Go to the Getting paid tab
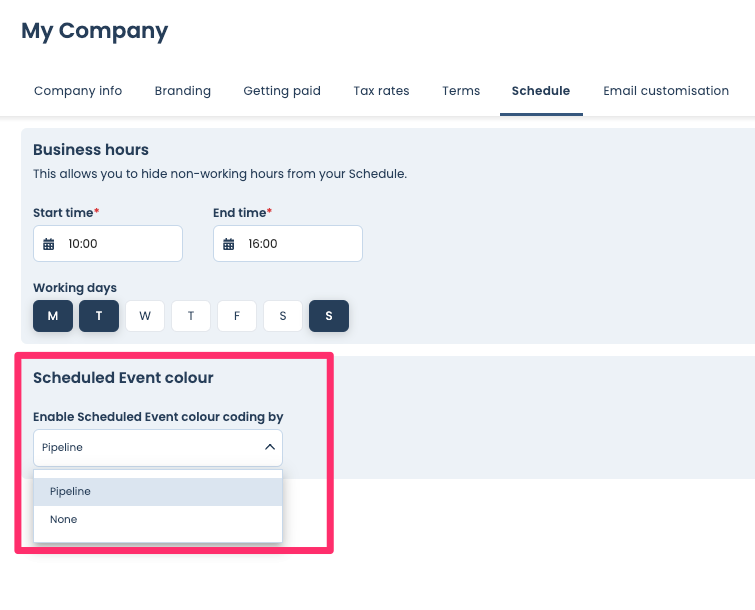755x610 pixels. [282, 91]
